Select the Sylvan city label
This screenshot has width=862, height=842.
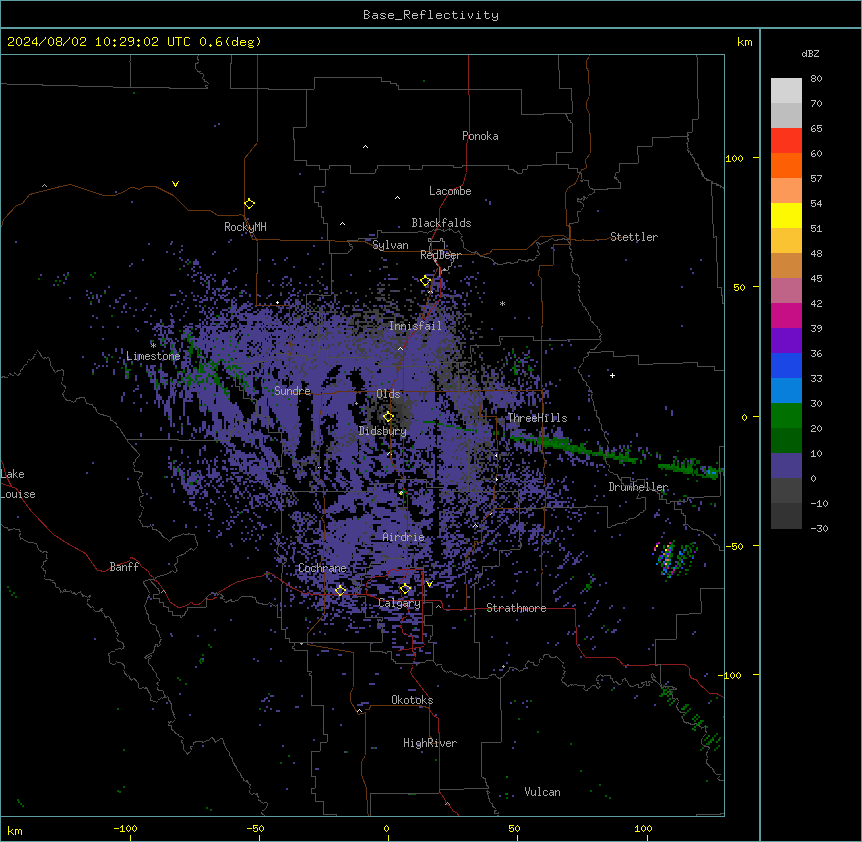(390, 245)
